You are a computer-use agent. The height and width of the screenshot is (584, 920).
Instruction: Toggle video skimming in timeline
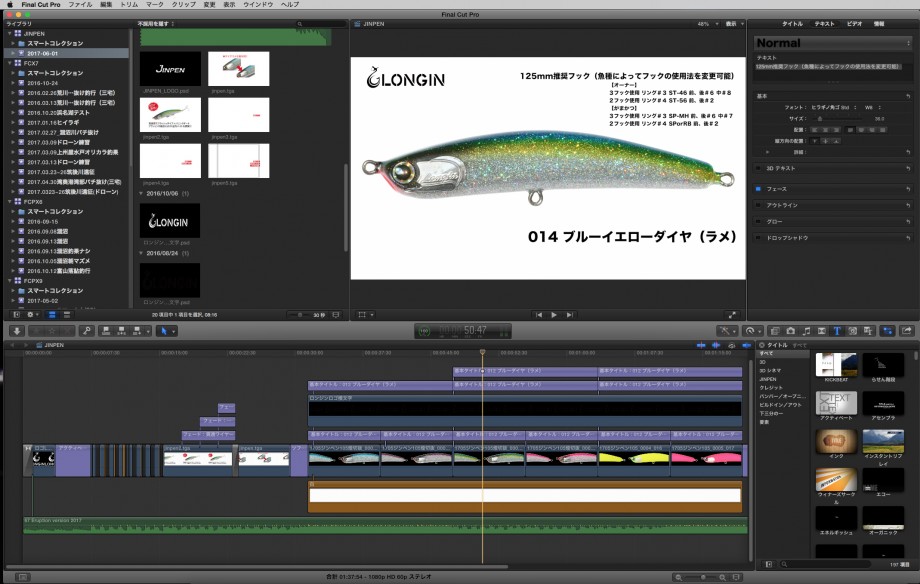(701, 345)
